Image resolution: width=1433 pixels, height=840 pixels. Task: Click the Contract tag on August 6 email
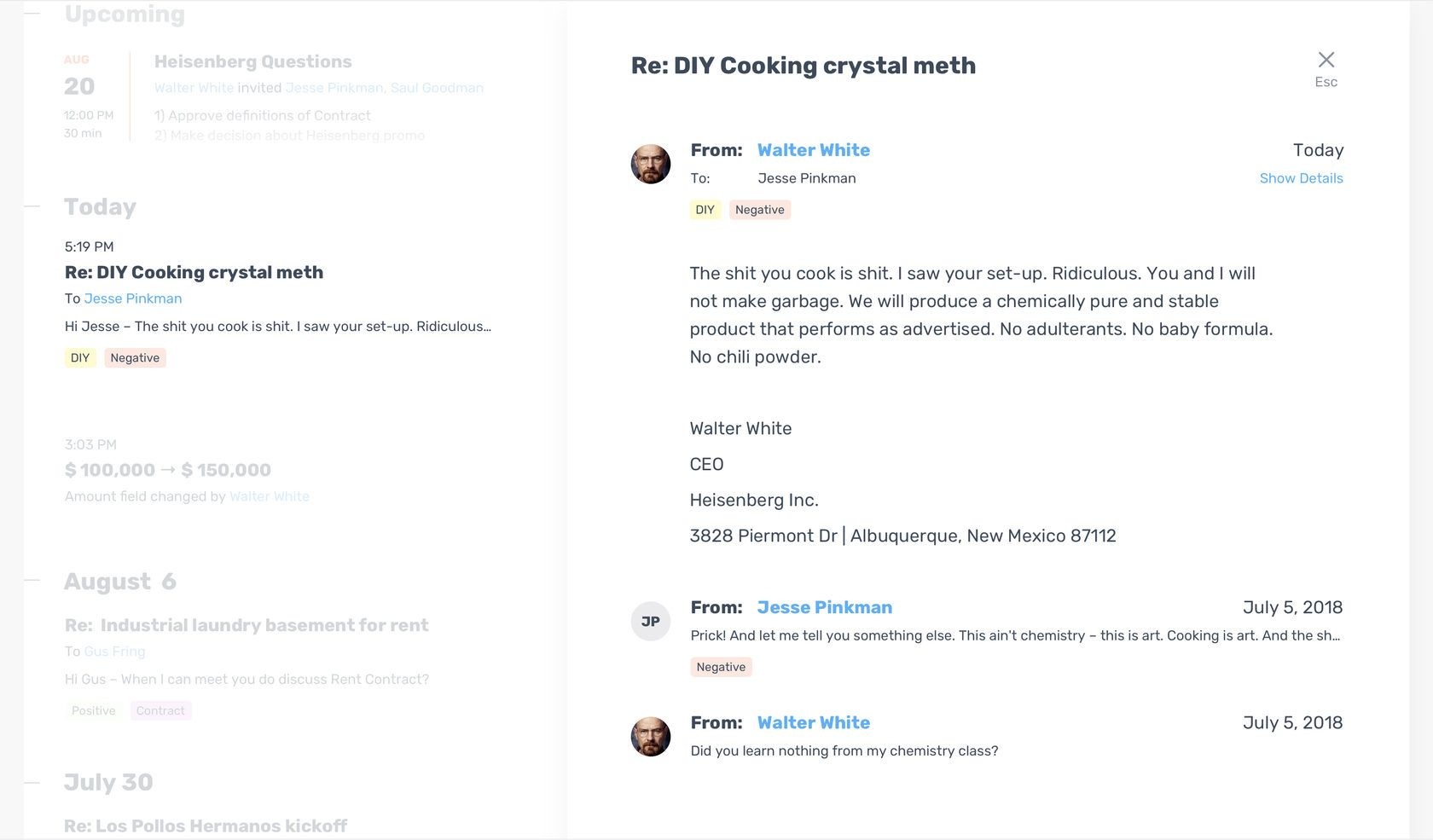[x=160, y=711]
